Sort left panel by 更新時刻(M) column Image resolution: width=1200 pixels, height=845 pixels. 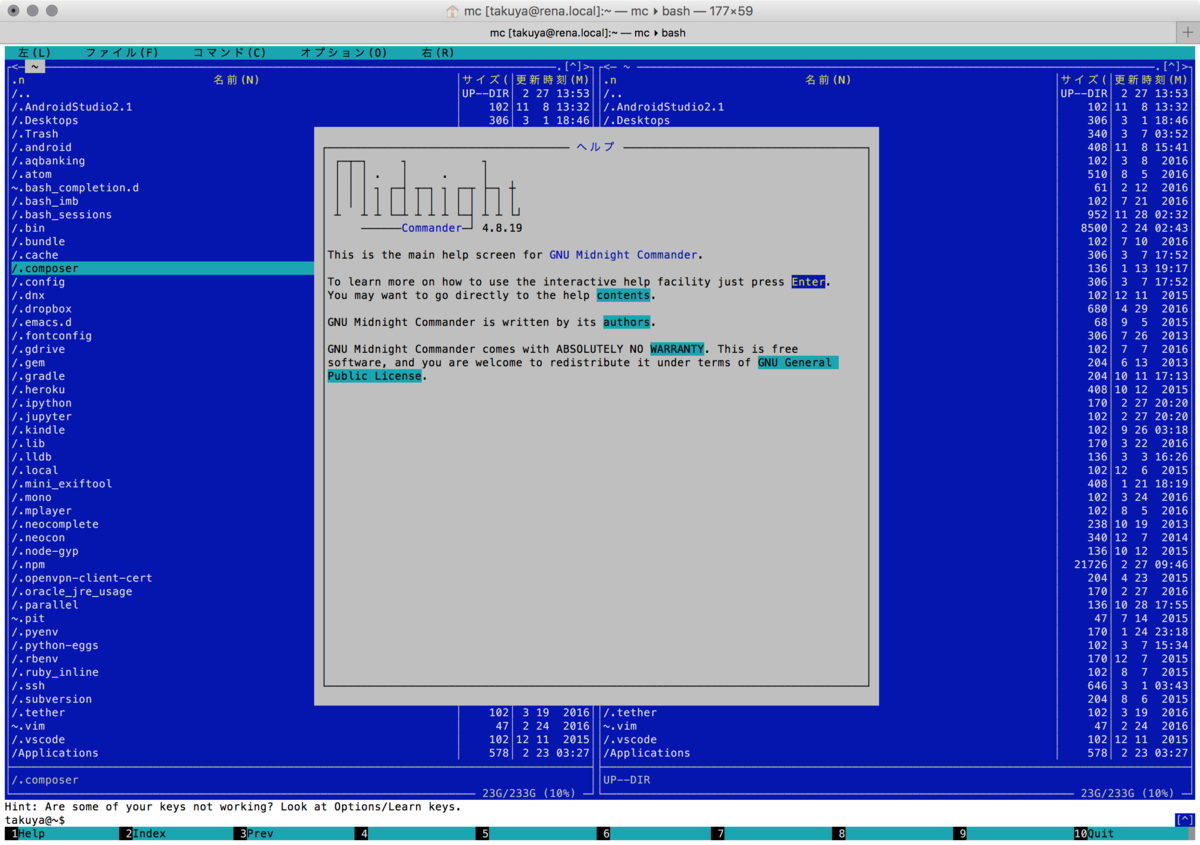(x=553, y=80)
